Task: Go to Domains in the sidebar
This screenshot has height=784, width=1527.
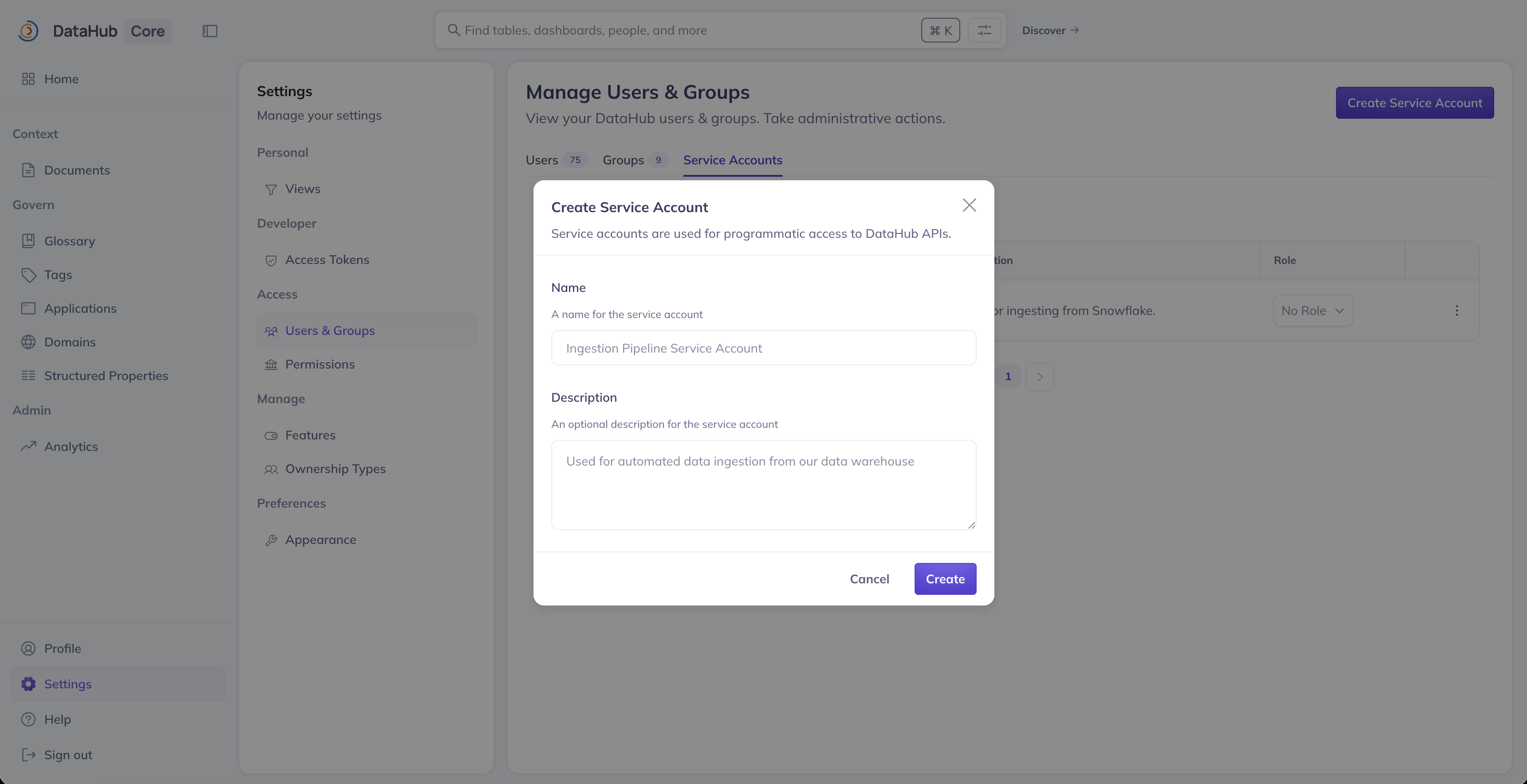Action: [x=70, y=342]
